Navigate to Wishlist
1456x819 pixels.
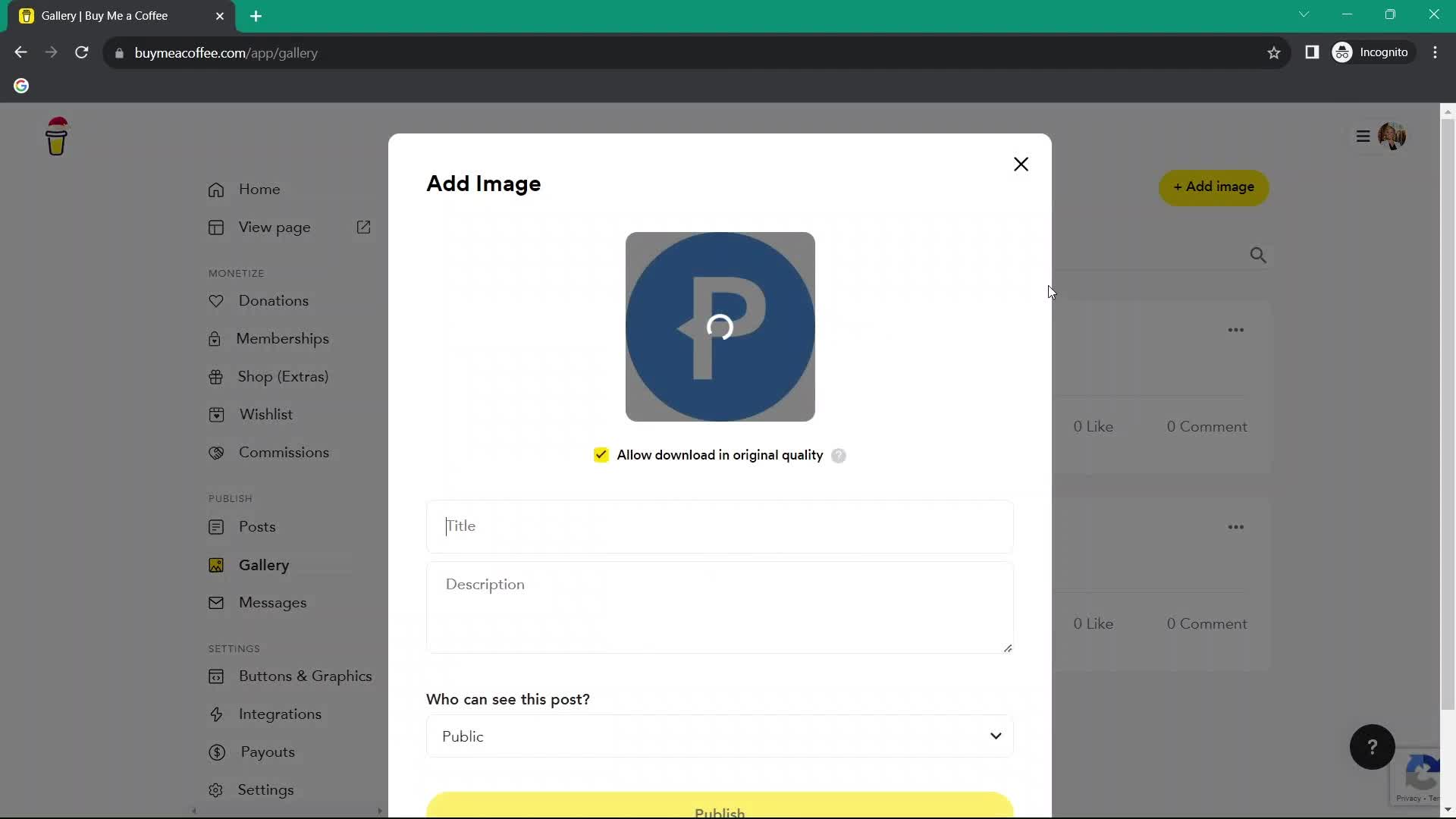pos(266,415)
